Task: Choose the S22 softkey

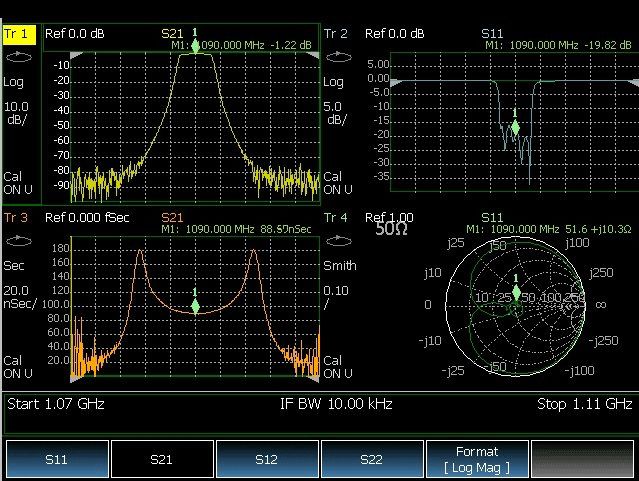Action: tap(372, 459)
